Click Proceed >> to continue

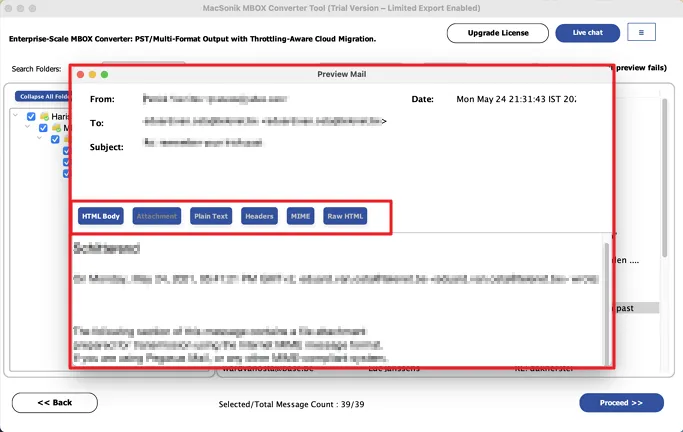point(622,403)
